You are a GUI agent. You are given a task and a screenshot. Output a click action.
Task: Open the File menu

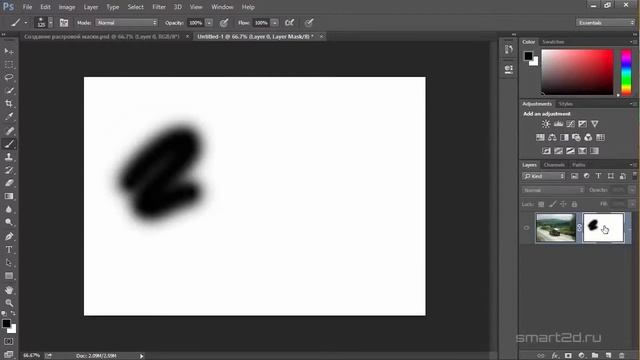tap(27, 7)
